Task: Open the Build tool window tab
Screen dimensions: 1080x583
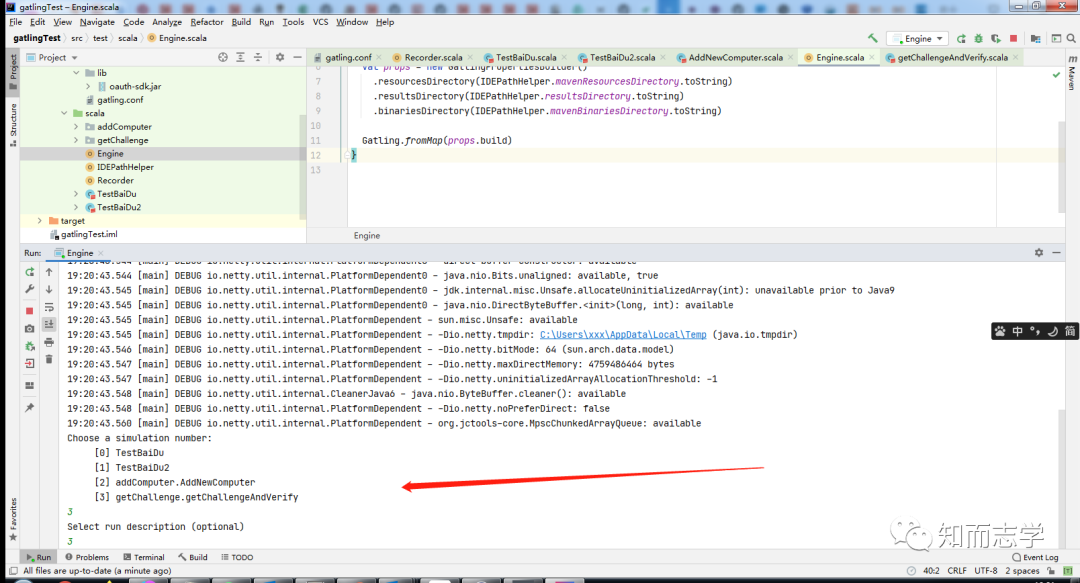Action: [193, 557]
